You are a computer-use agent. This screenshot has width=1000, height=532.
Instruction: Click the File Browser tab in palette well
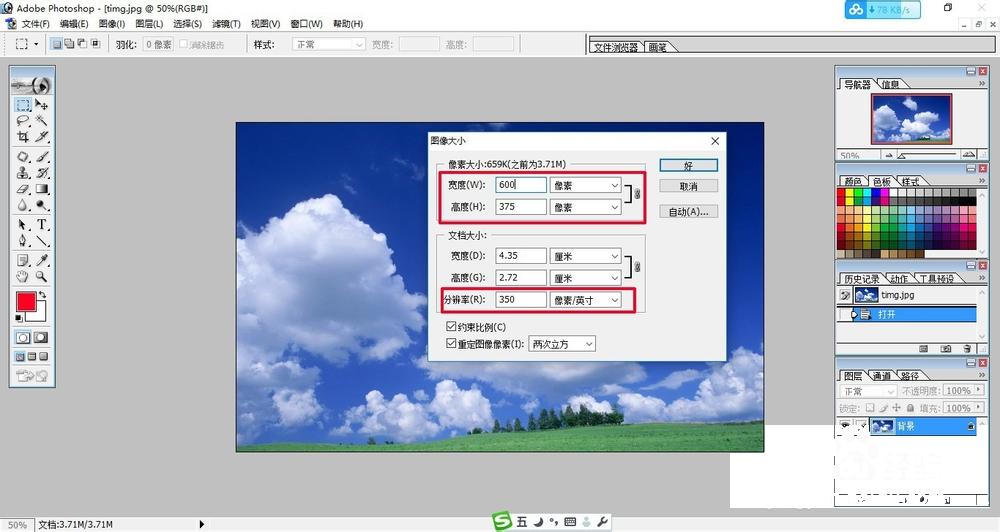pyautogui.click(x=615, y=47)
